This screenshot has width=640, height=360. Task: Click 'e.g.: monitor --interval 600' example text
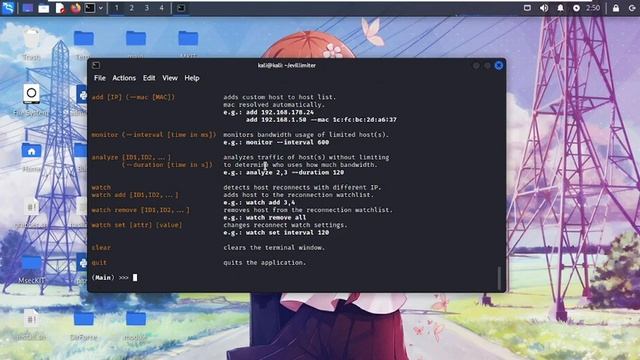[x=276, y=142]
